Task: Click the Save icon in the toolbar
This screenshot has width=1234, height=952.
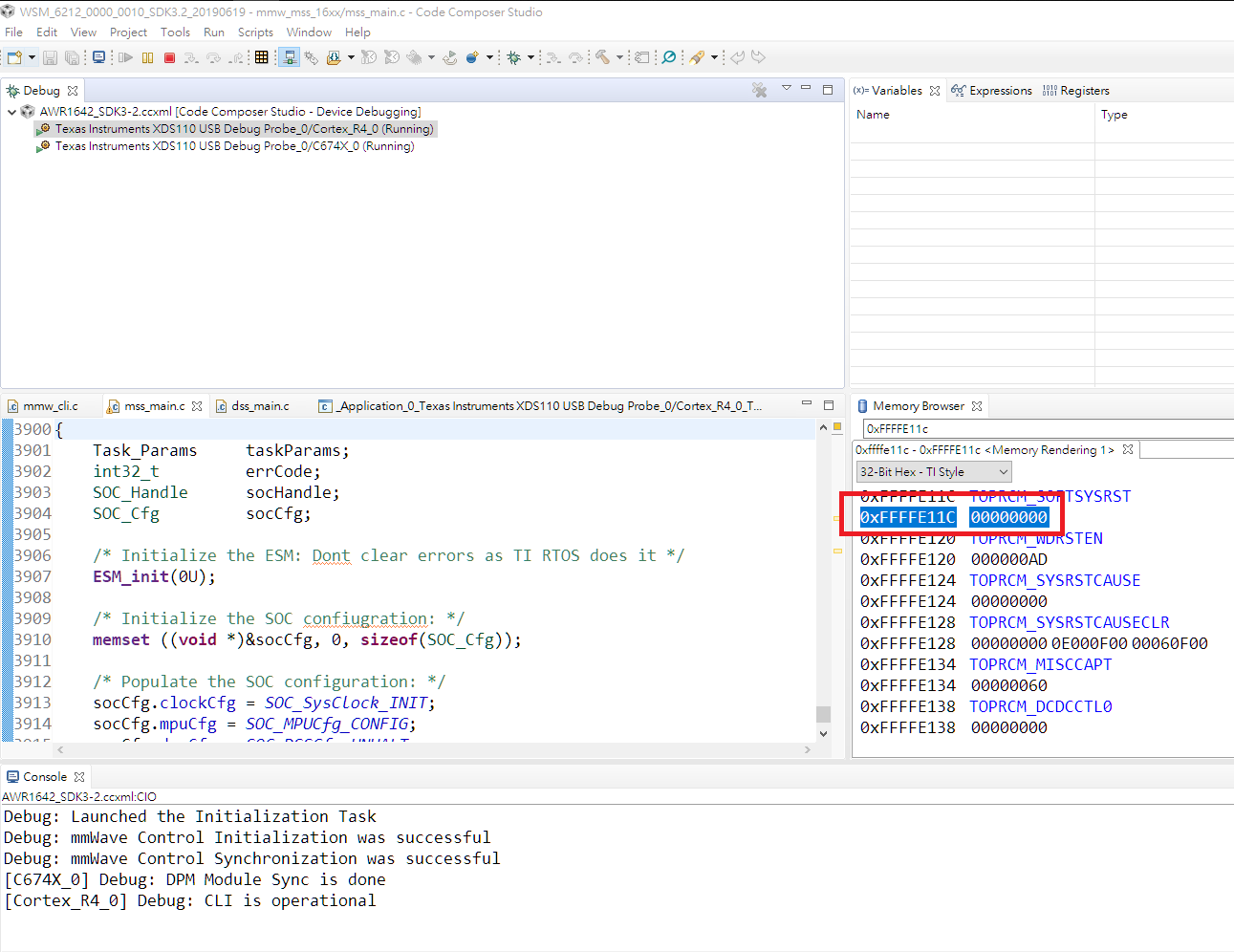Action: (x=51, y=58)
